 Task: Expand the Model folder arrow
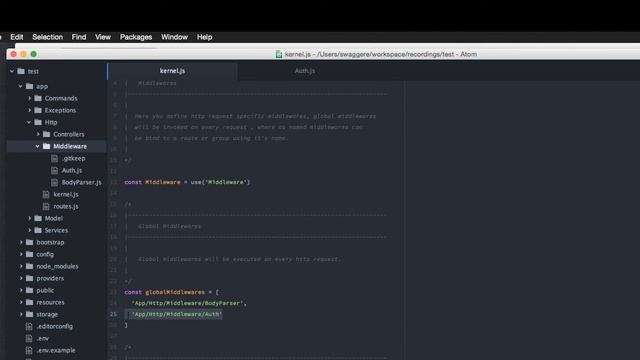(29, 218)
